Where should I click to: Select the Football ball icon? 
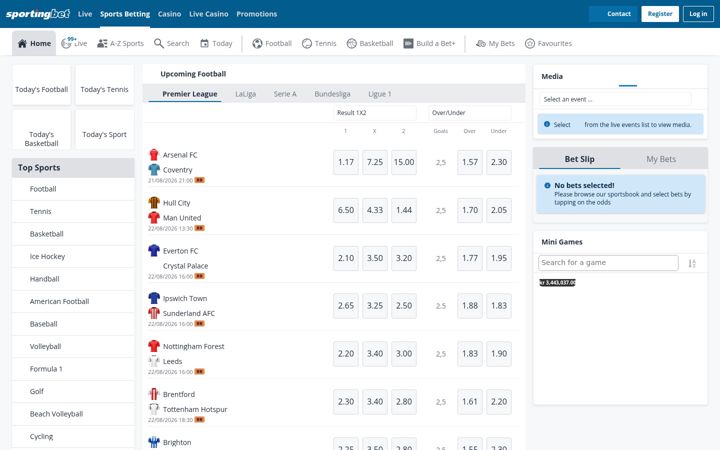click(x=257, y=43)
